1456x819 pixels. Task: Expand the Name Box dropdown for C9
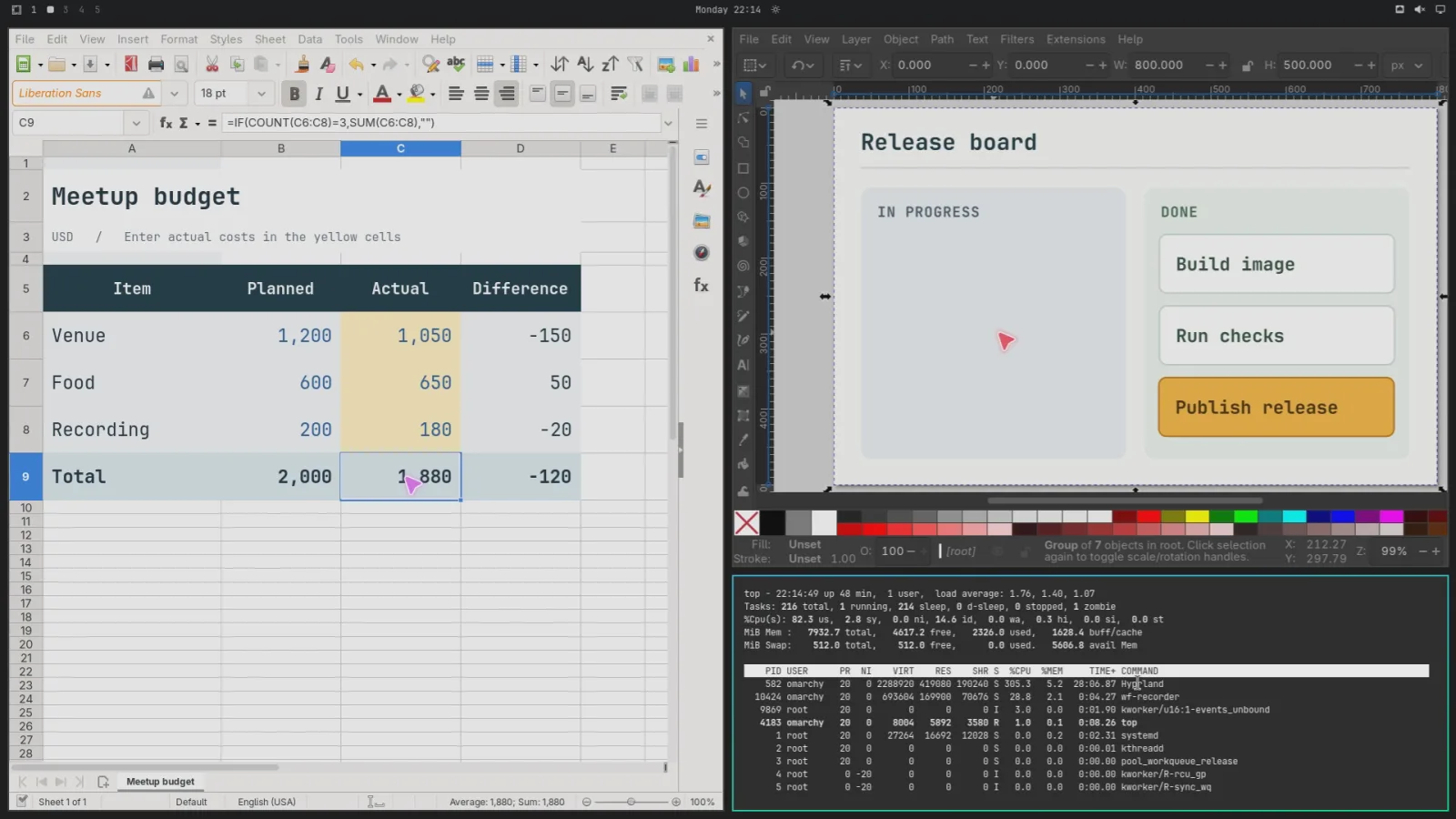point(136,122)
